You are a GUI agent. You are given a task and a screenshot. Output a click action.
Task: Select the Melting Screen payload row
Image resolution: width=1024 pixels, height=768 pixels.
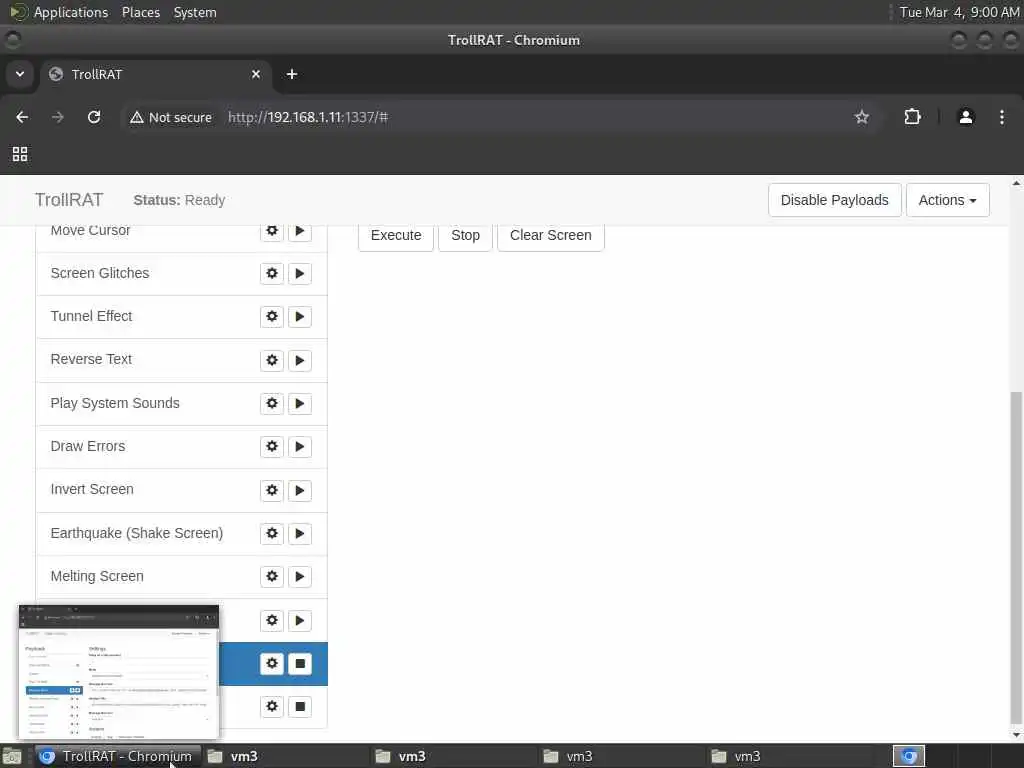pos(182,577)
